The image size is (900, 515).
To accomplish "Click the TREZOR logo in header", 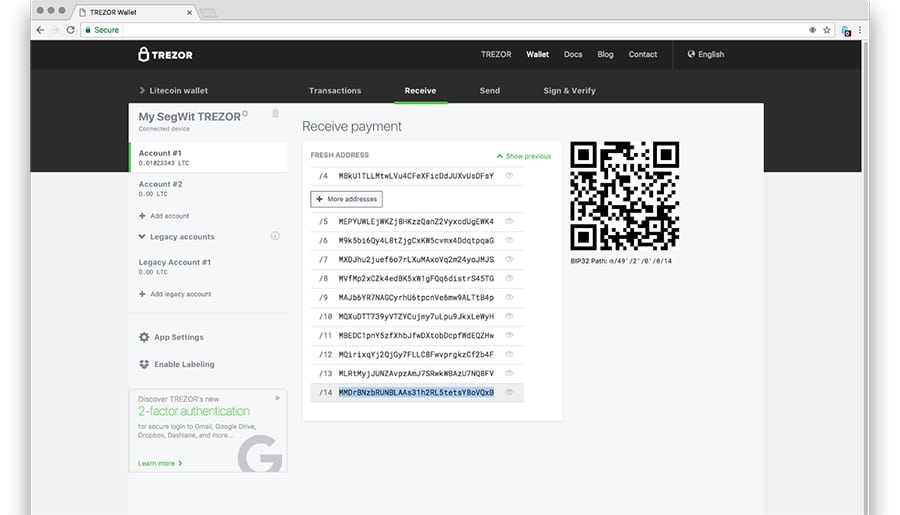I will coord(165,54).
